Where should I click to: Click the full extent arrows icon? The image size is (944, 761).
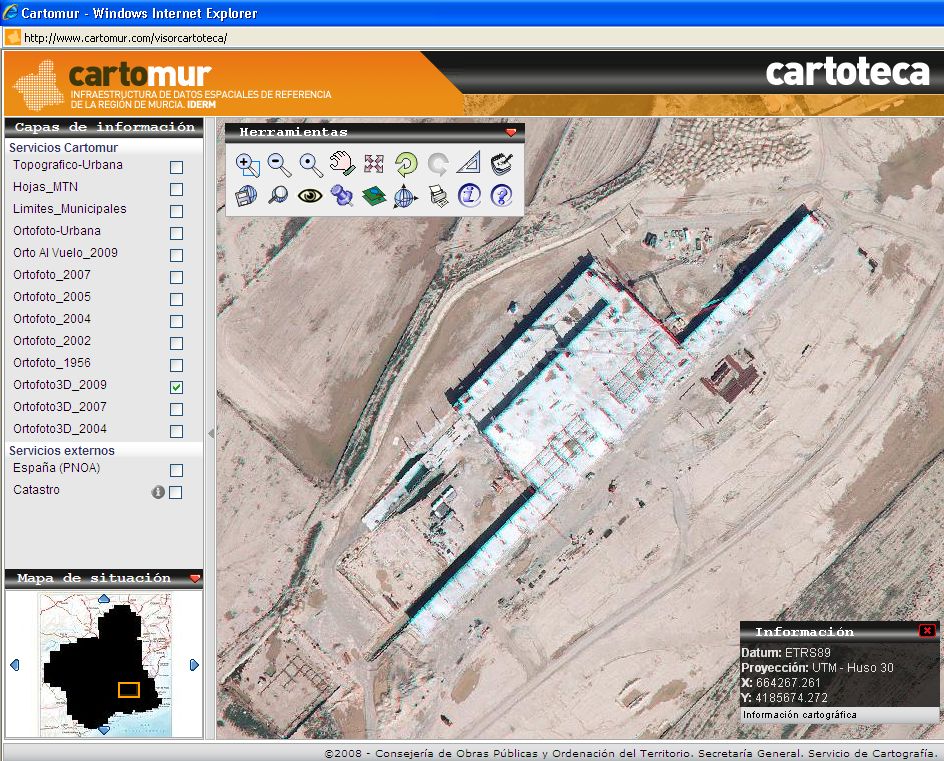[374, 165]
